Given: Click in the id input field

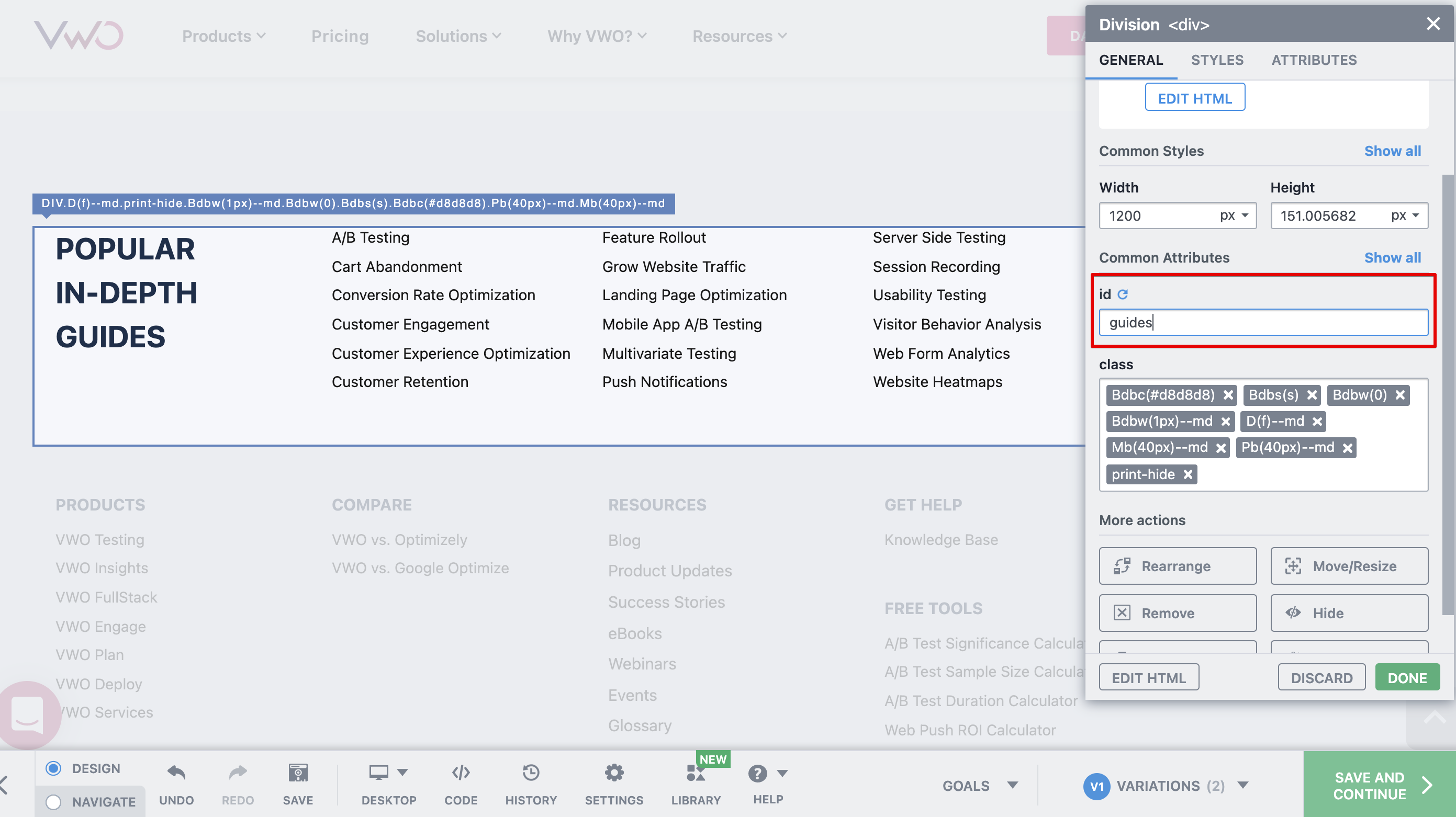Looking at the screenshot, I should click(x=1263, y=322).
